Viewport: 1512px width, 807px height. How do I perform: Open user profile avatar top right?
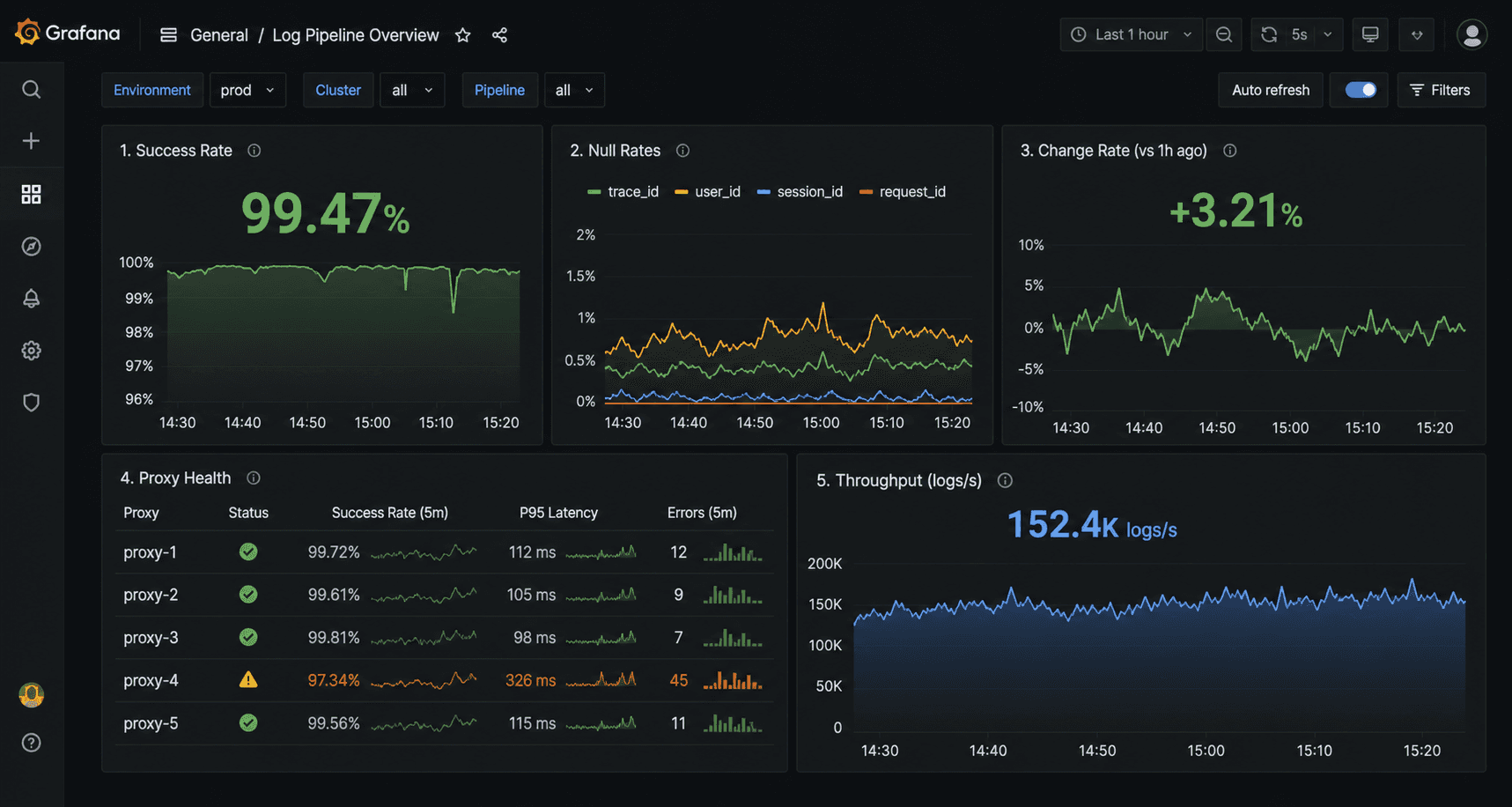(1472, 34)
